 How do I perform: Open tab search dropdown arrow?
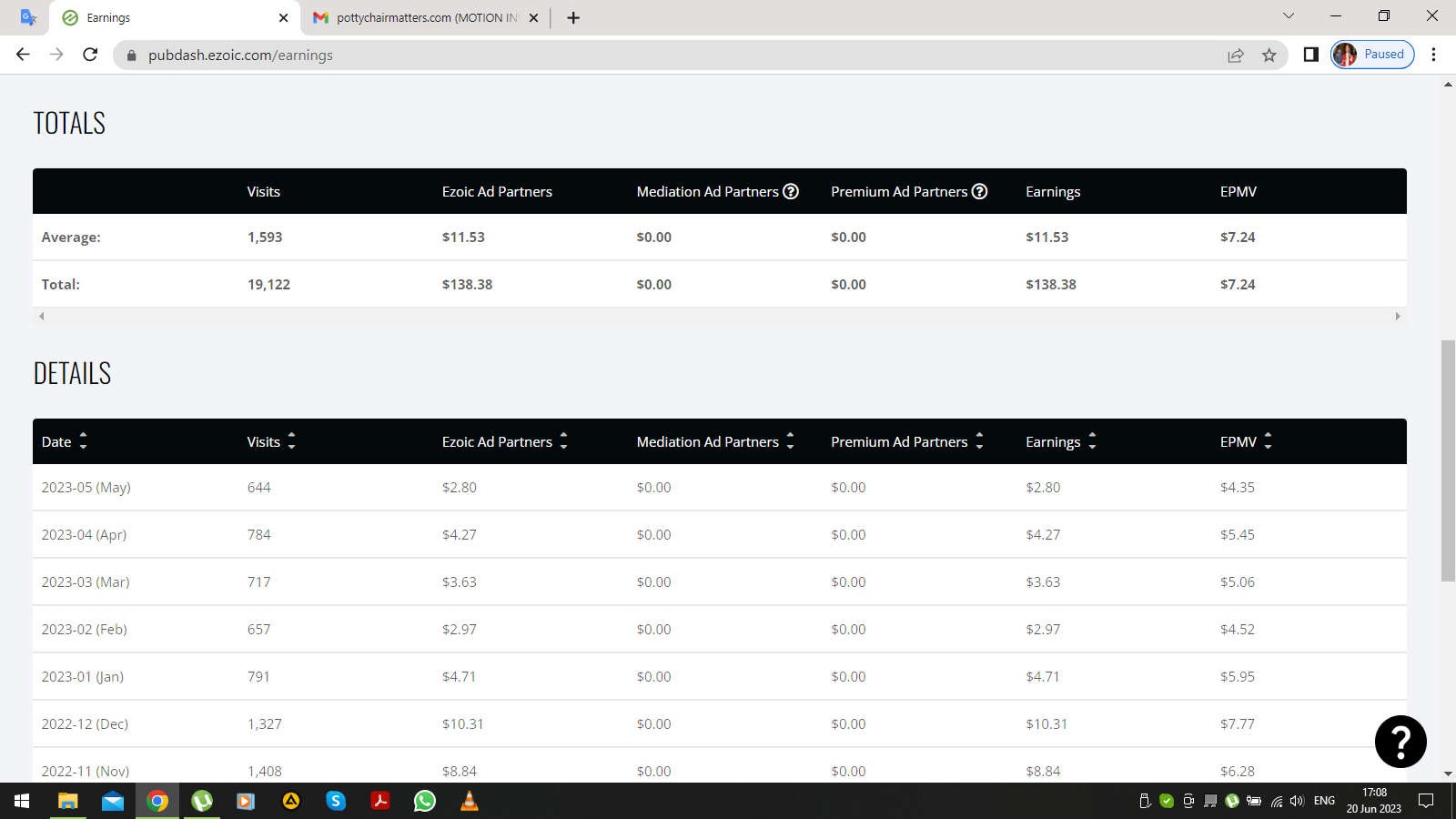1289,15
